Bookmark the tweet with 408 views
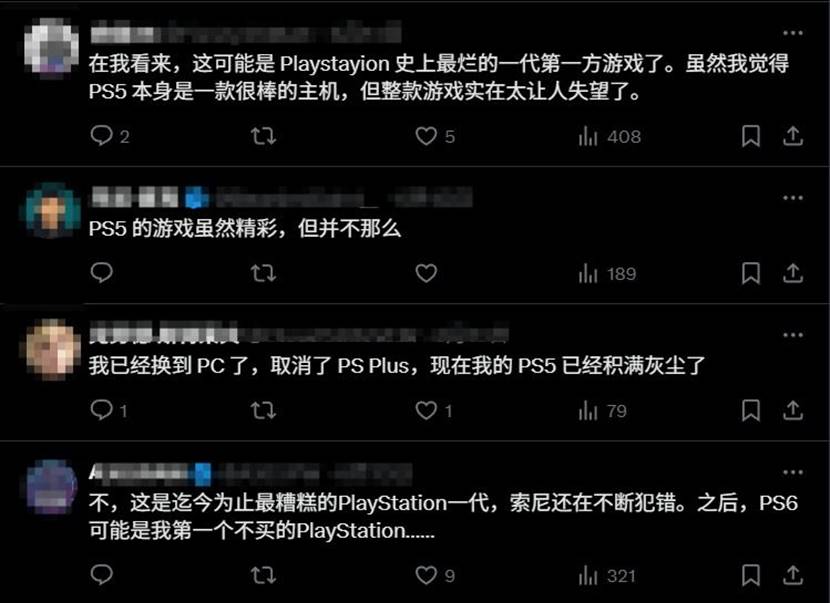 tap(751, 136)
